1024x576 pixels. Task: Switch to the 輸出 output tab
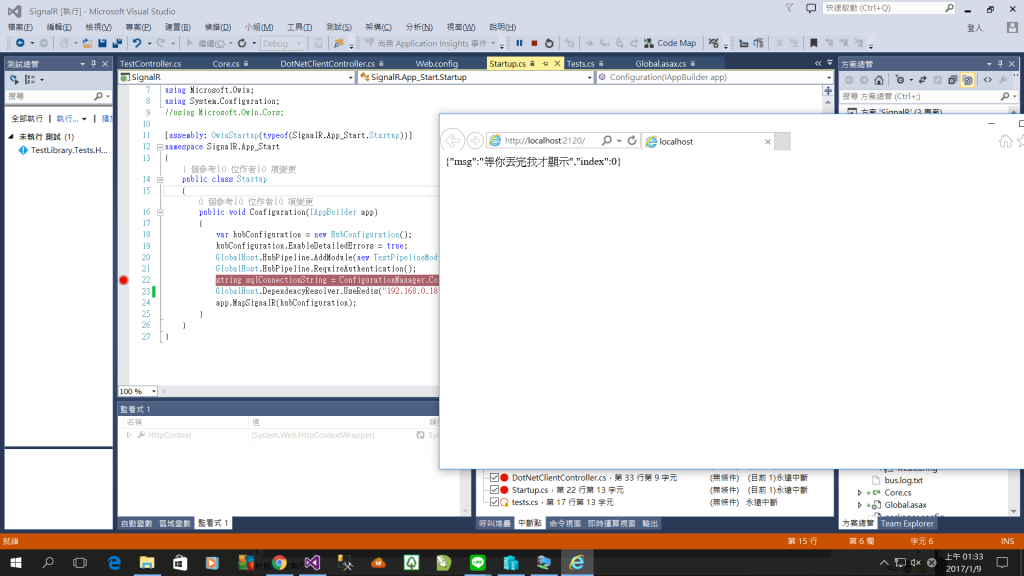pos(650,523)
